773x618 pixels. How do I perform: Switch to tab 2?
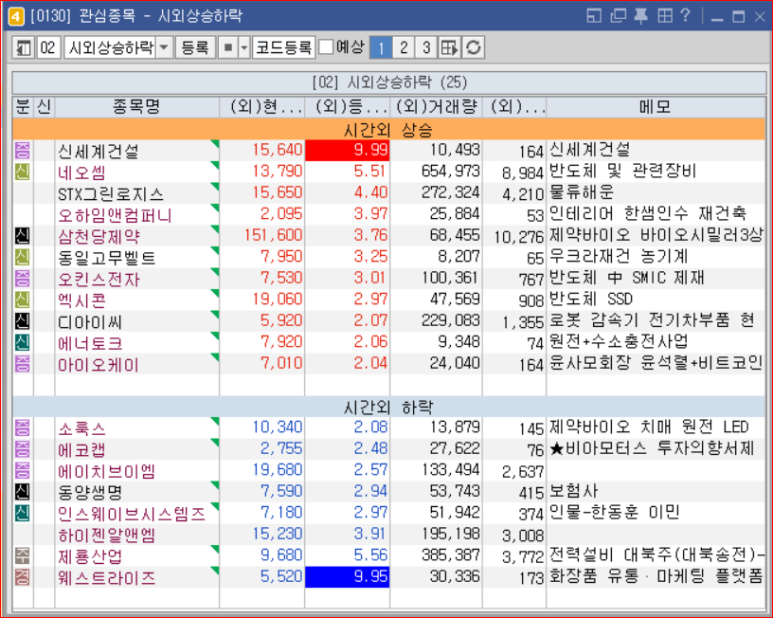[403, 48]
